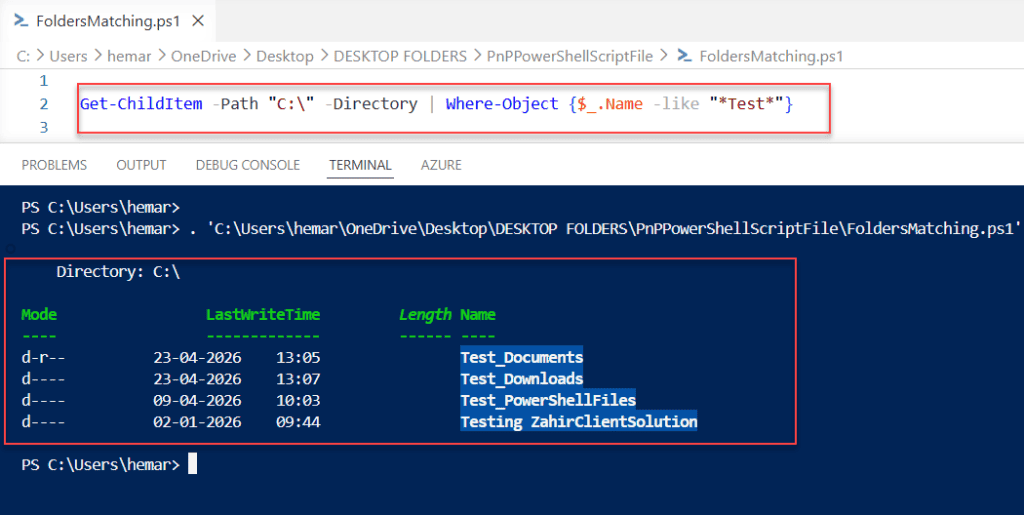Click line number 3 in the editor
Screen dimensions: 1024x515
coord(44,127)
